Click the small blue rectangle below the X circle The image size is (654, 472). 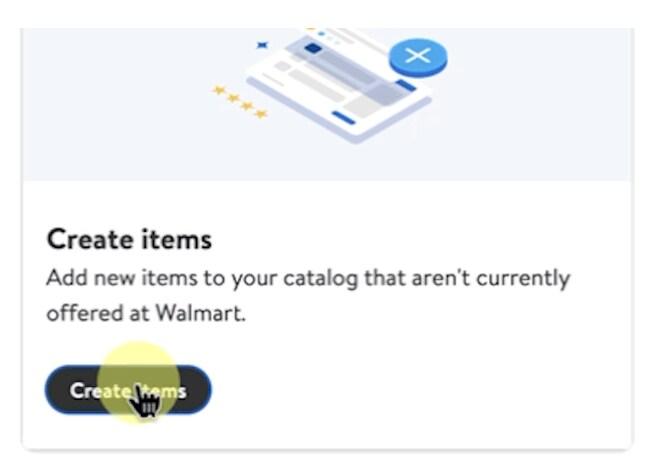click(406, 86)
